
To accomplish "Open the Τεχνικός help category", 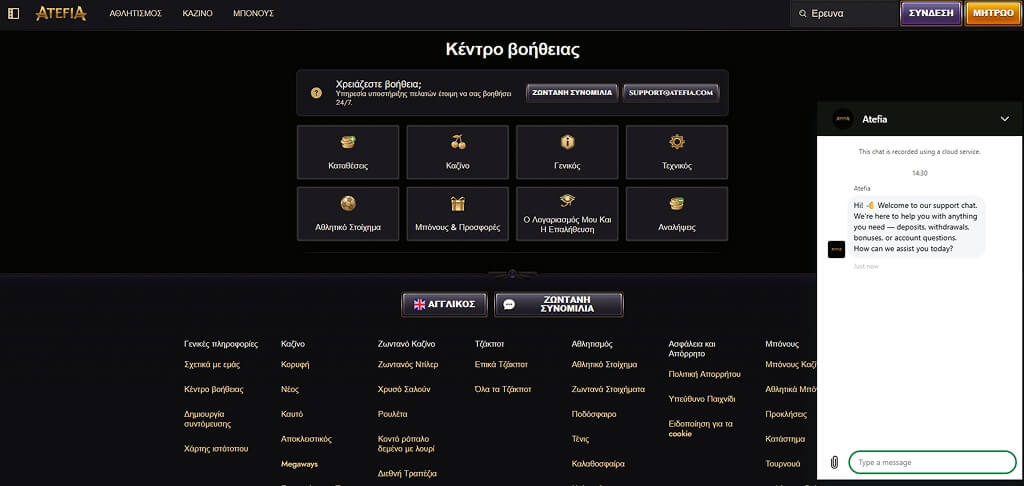I will tap(677, 152).
